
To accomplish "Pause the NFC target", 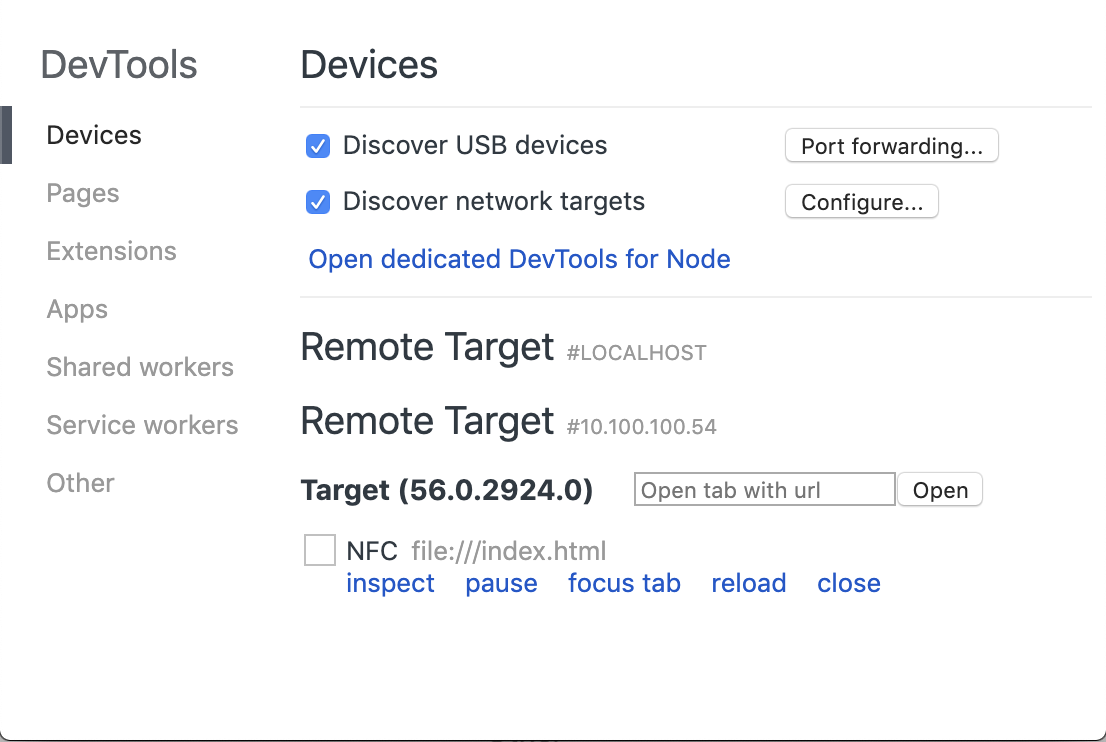I will tap(501, 583).
